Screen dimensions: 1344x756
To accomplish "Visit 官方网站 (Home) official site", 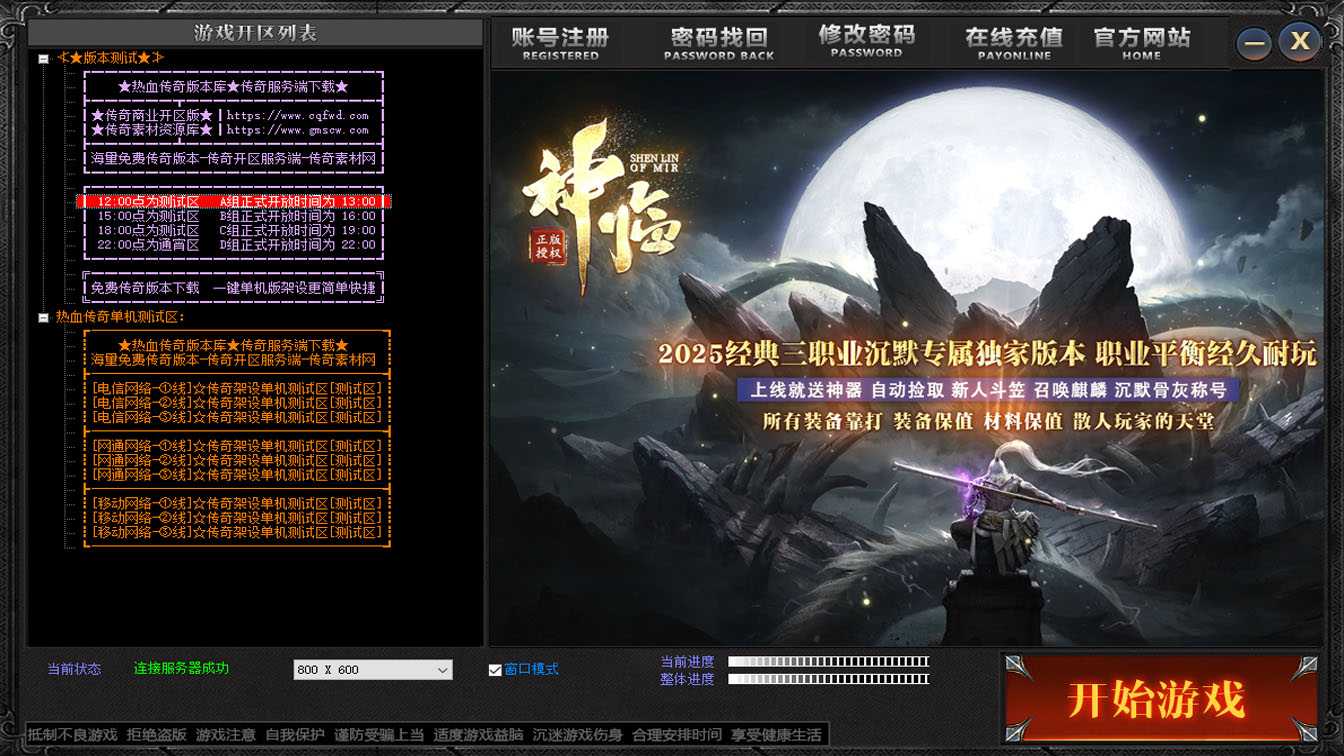I will pos(1141,43).
